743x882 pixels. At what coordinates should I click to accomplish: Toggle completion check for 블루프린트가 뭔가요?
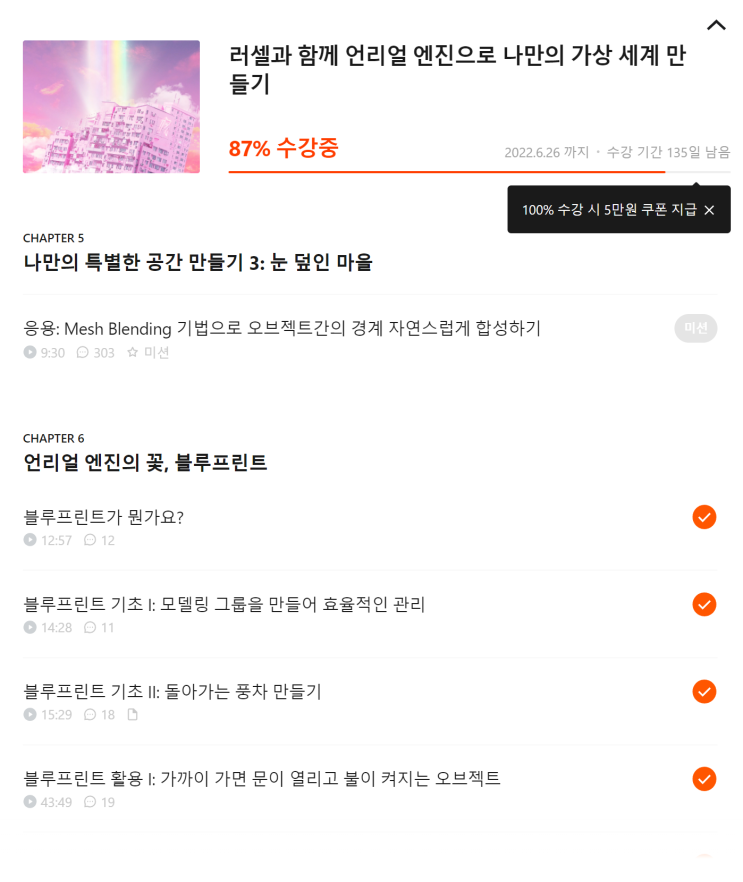click(704, 517)
